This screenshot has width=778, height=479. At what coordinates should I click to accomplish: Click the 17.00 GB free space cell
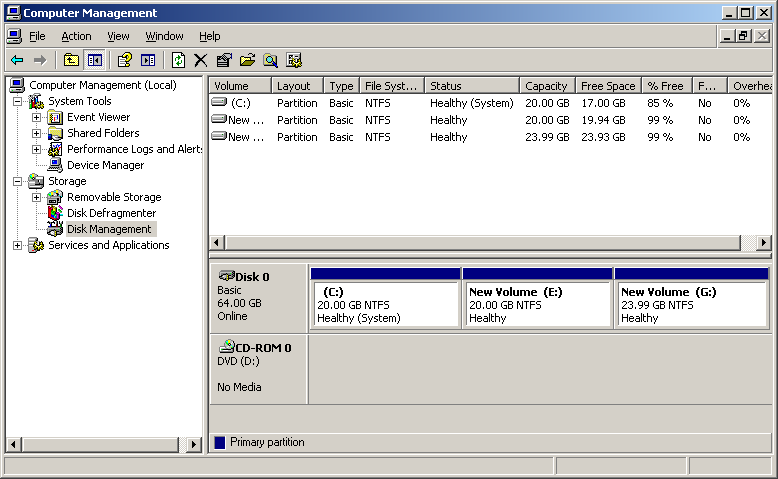click(603, 103)
